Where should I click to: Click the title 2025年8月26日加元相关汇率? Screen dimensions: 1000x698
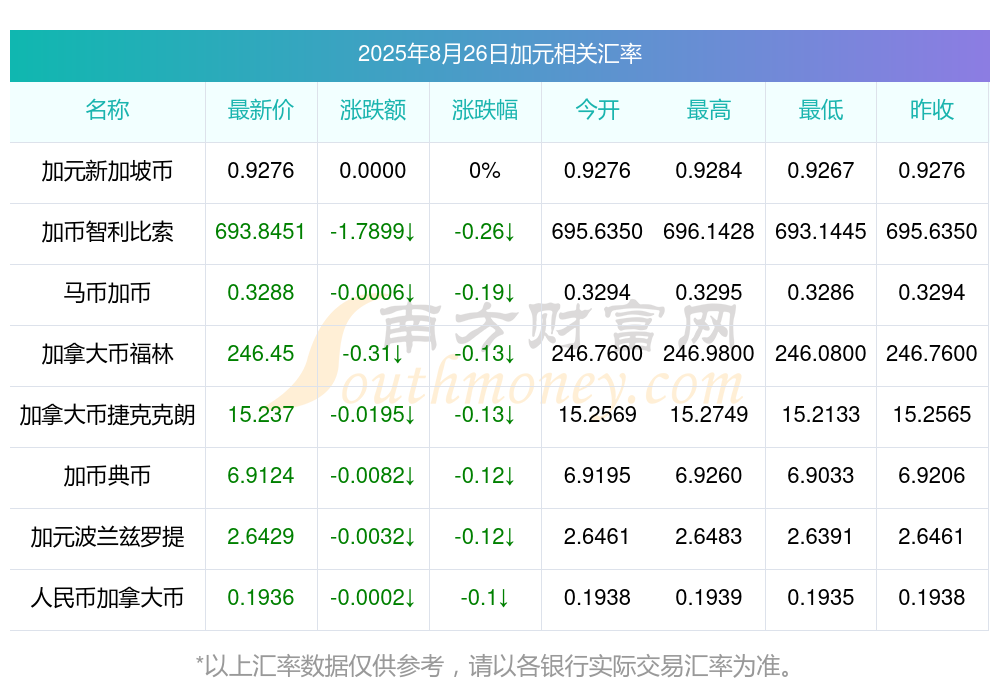click(x=499, y=54)
